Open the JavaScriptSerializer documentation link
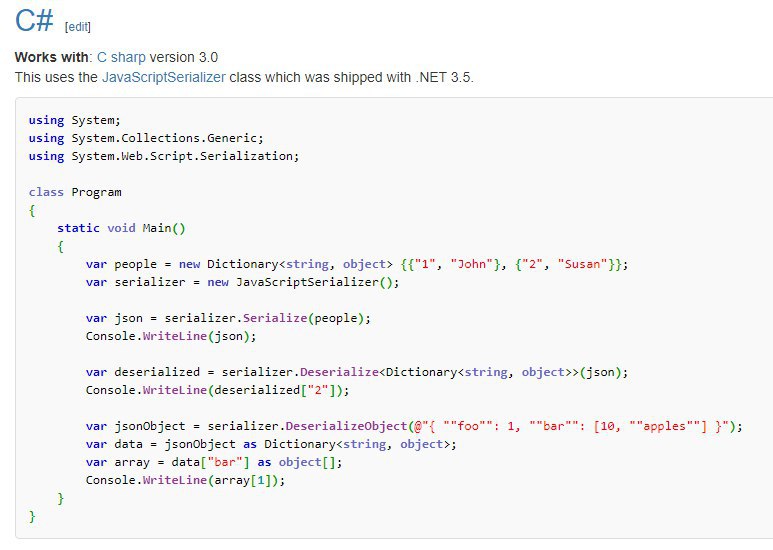Screen dimensions: 773x550 click(x=164, y=77)
